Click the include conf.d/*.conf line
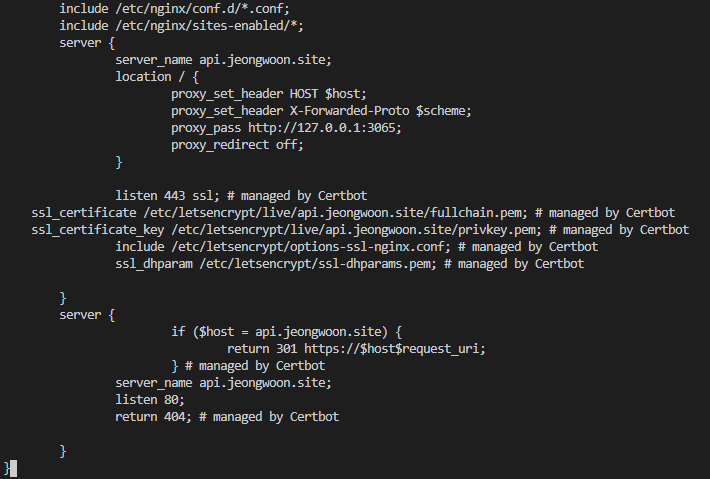The image size is (710, 479). (x=174, y=9)
